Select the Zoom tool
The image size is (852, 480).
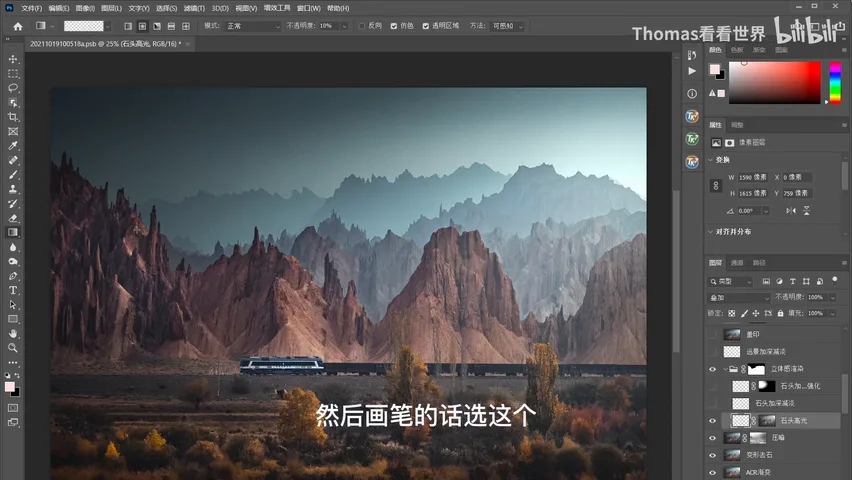coord(13,348)
